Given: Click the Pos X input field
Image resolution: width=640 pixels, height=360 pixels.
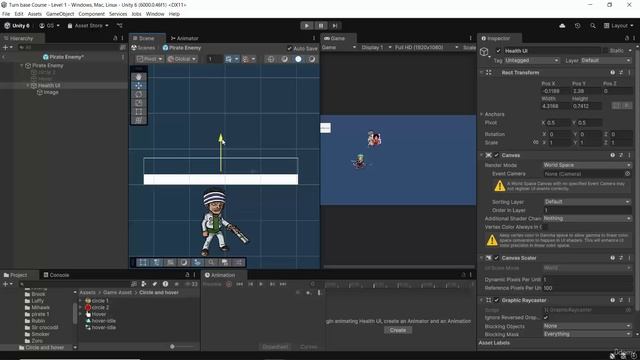Looking at the screenshot, I should tap(555, 91).
